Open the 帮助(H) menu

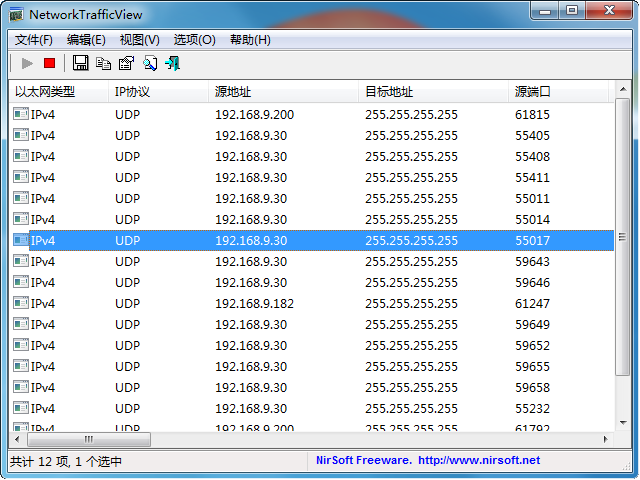pos(250,40)
